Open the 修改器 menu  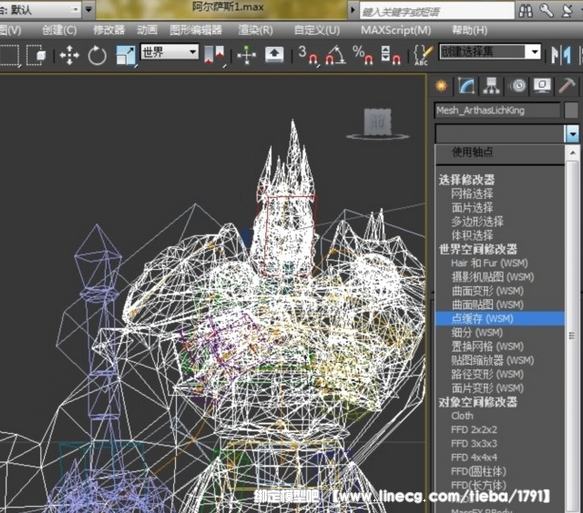[109, 30]
